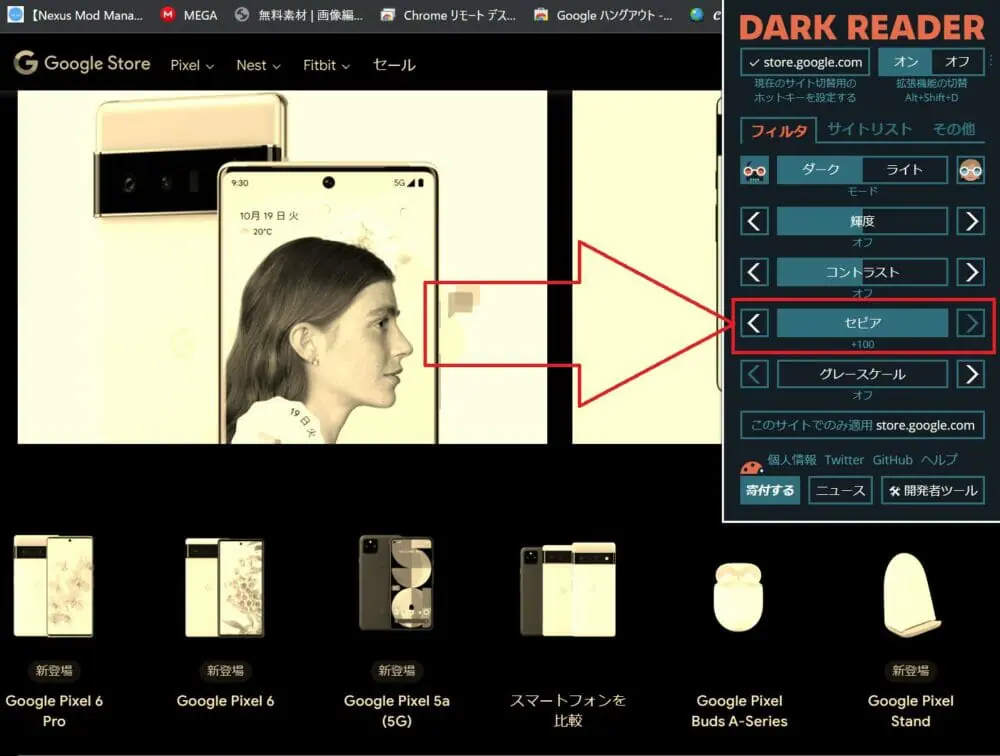Expand the Fitbit dropdown menu
Screen dimensions: 1000x756
[326, 65]
